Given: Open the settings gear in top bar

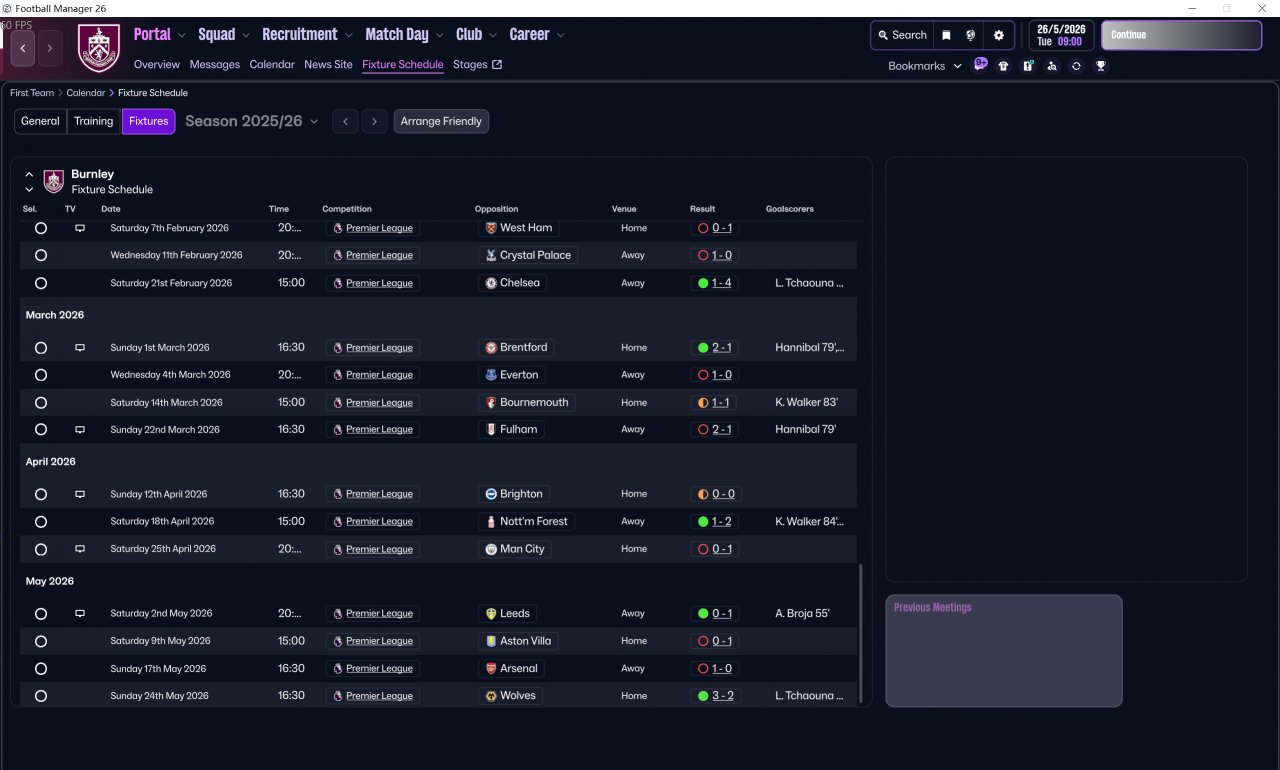Looking at the screenshot, I should click(x=998, y=35).
